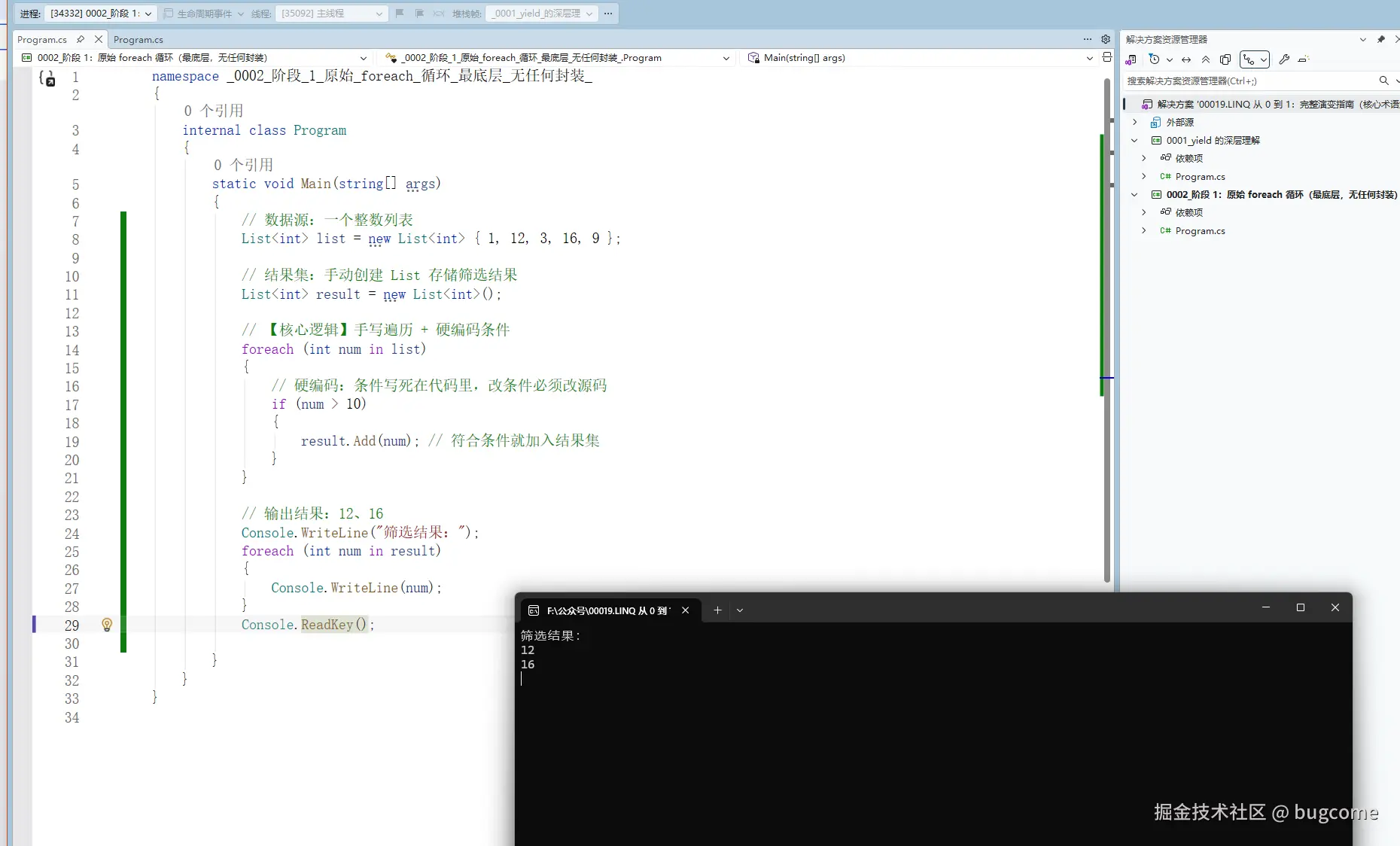This screenshot has height=846, width=1400.
Task: Click the terminal output line '16'
Action: pyautogui.click(x=528, y=665)
